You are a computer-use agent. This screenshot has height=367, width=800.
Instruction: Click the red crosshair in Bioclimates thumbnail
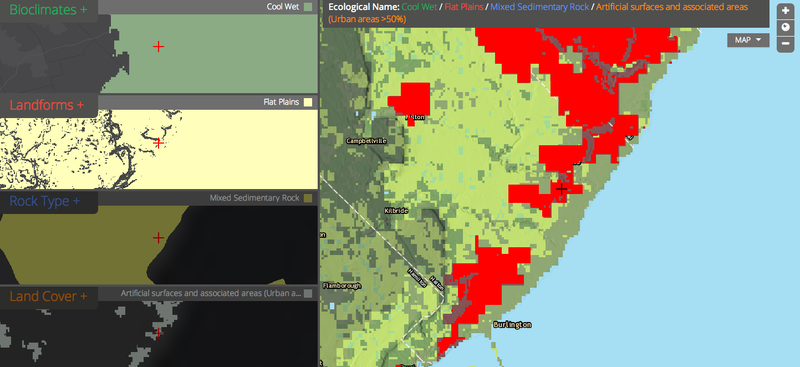click(159, 46)
